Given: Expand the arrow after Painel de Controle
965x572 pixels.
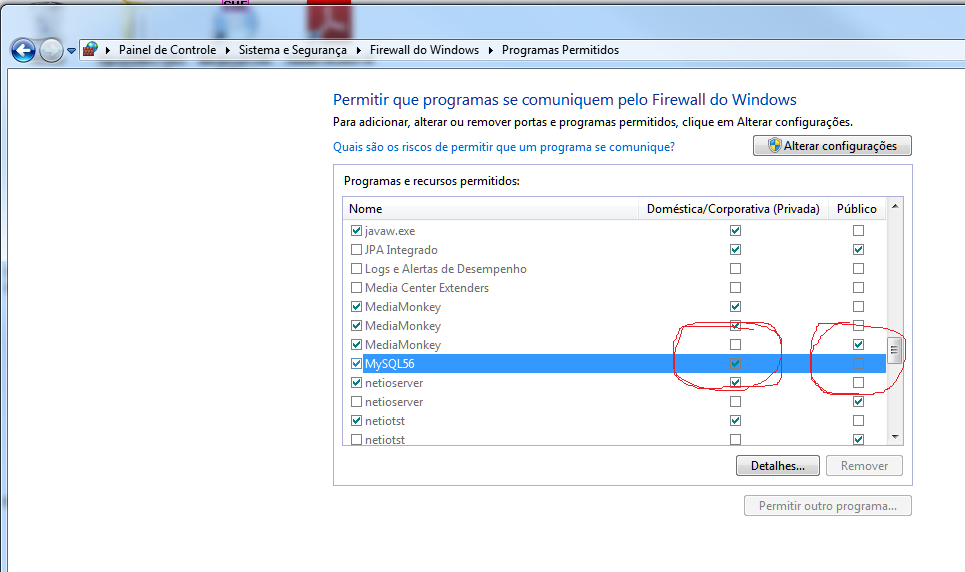Looking at the screenshot, I should [x=227, y=50].
